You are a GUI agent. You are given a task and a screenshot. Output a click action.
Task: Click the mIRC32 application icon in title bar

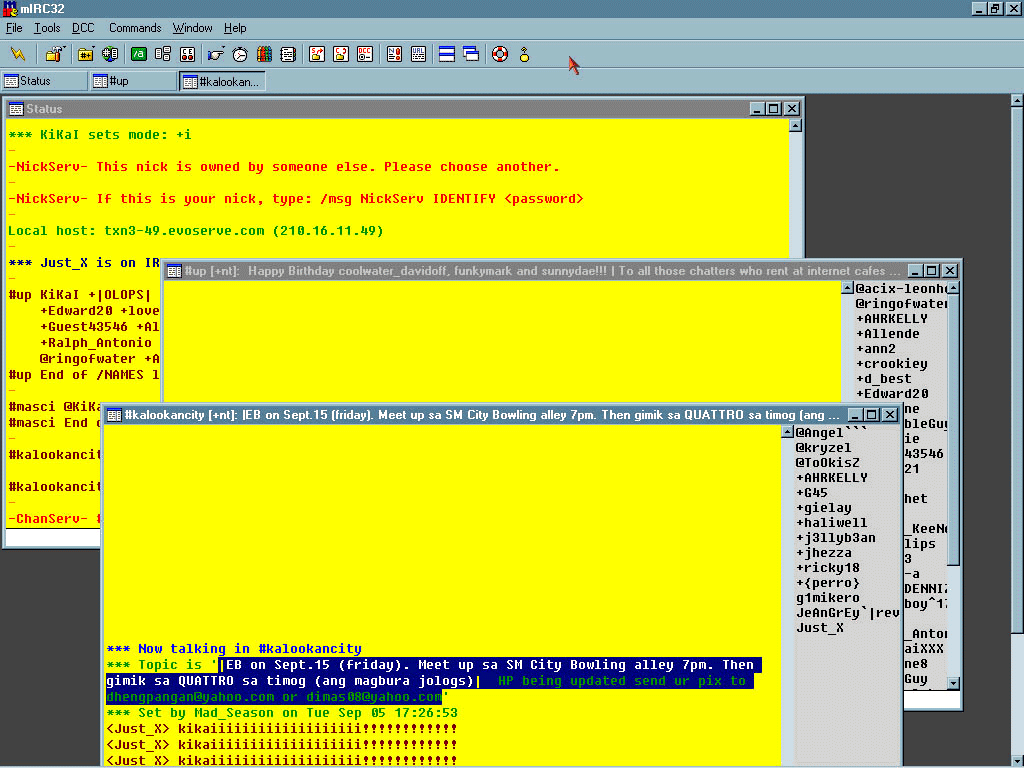click(x=10, y=8)
